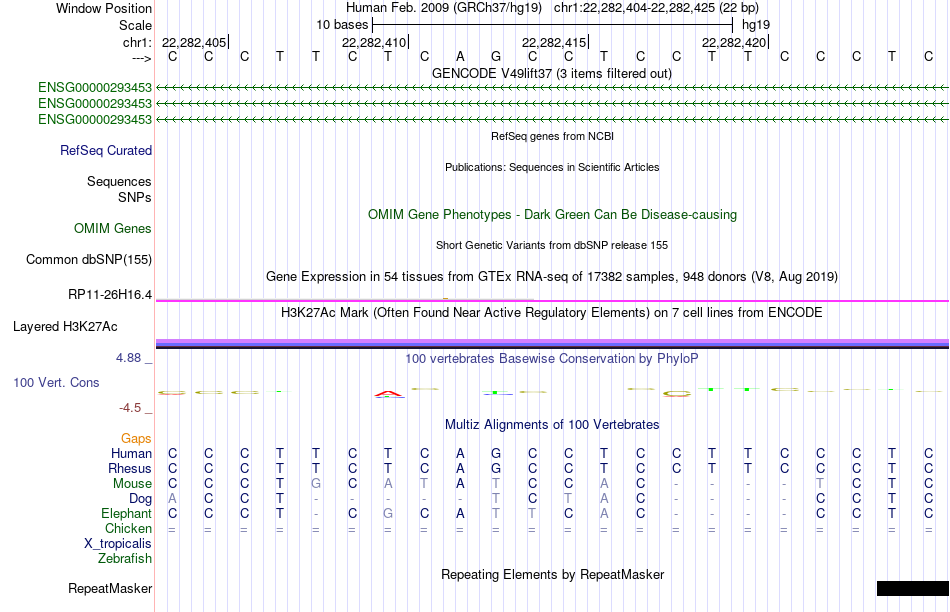The width and height of the screenshot is (950, 612).
Task: Open 'Multiz Alignments of 100 Vertebrates' title
Action: 552,425
